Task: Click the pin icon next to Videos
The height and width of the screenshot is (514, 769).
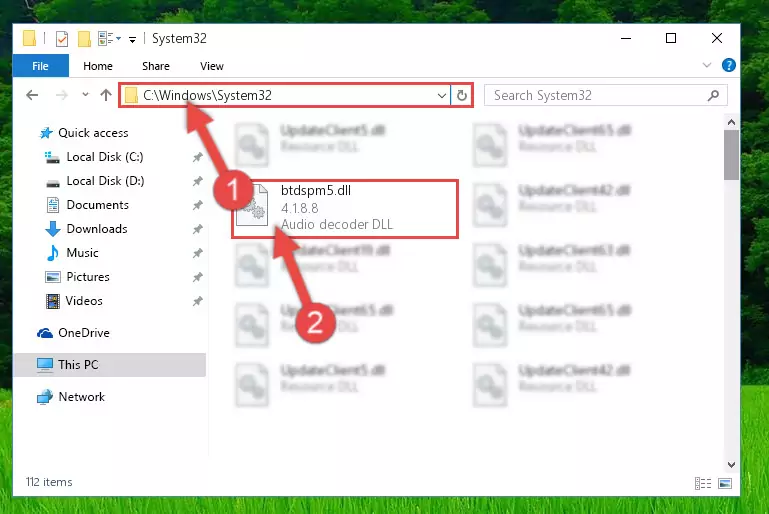Action: [197, 302]
